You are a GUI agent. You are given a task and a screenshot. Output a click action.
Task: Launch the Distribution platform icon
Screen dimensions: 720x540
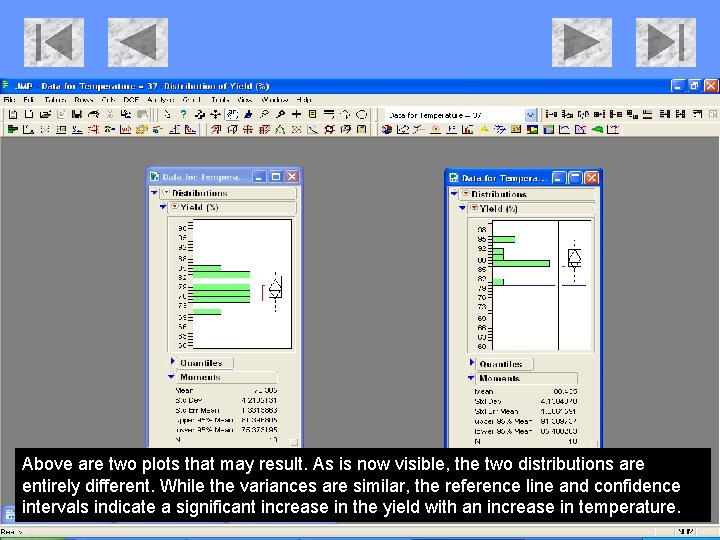(x=13, y=129)
